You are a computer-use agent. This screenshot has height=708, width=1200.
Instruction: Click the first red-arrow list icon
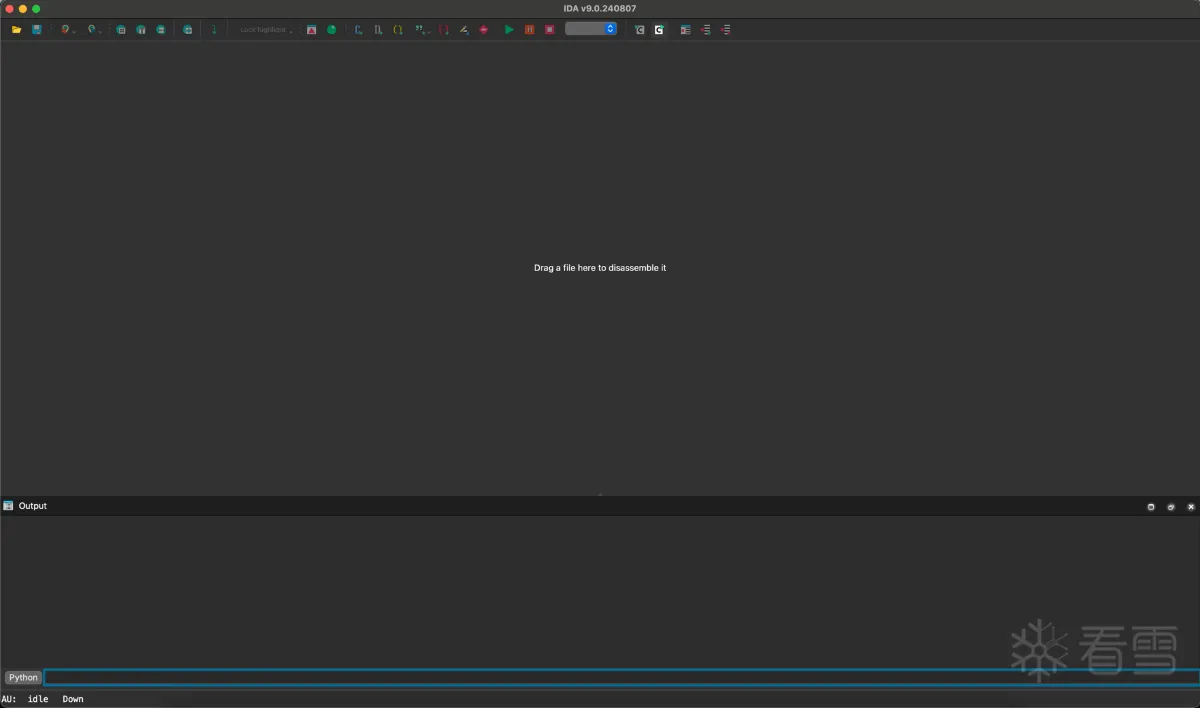point(706,30)
